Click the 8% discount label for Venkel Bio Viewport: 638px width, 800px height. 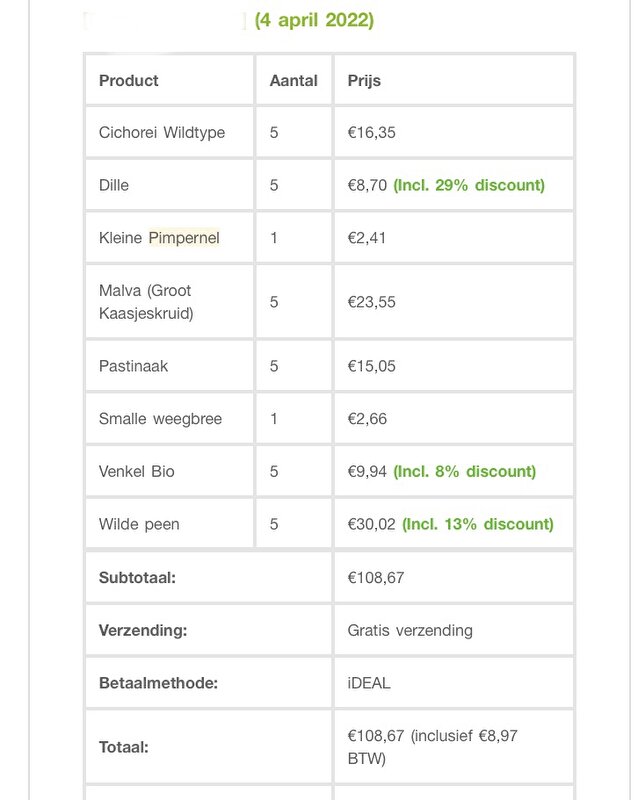pyautogui.click(x=464, y=471)
